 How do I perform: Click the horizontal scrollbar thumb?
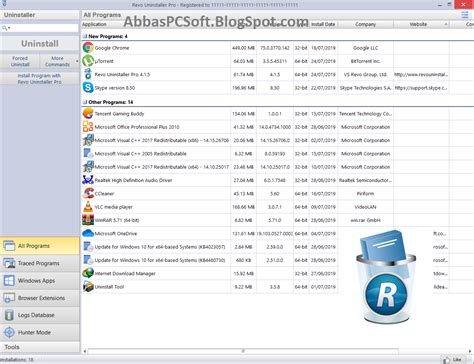point(243,351)
